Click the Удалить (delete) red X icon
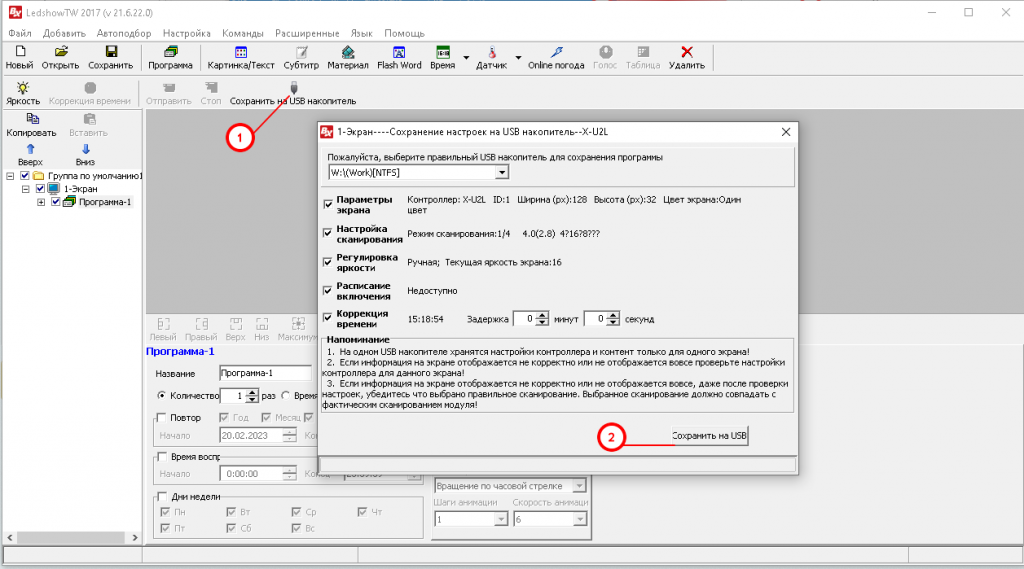This screenshot has height=569, width=1024. point(687,52)
